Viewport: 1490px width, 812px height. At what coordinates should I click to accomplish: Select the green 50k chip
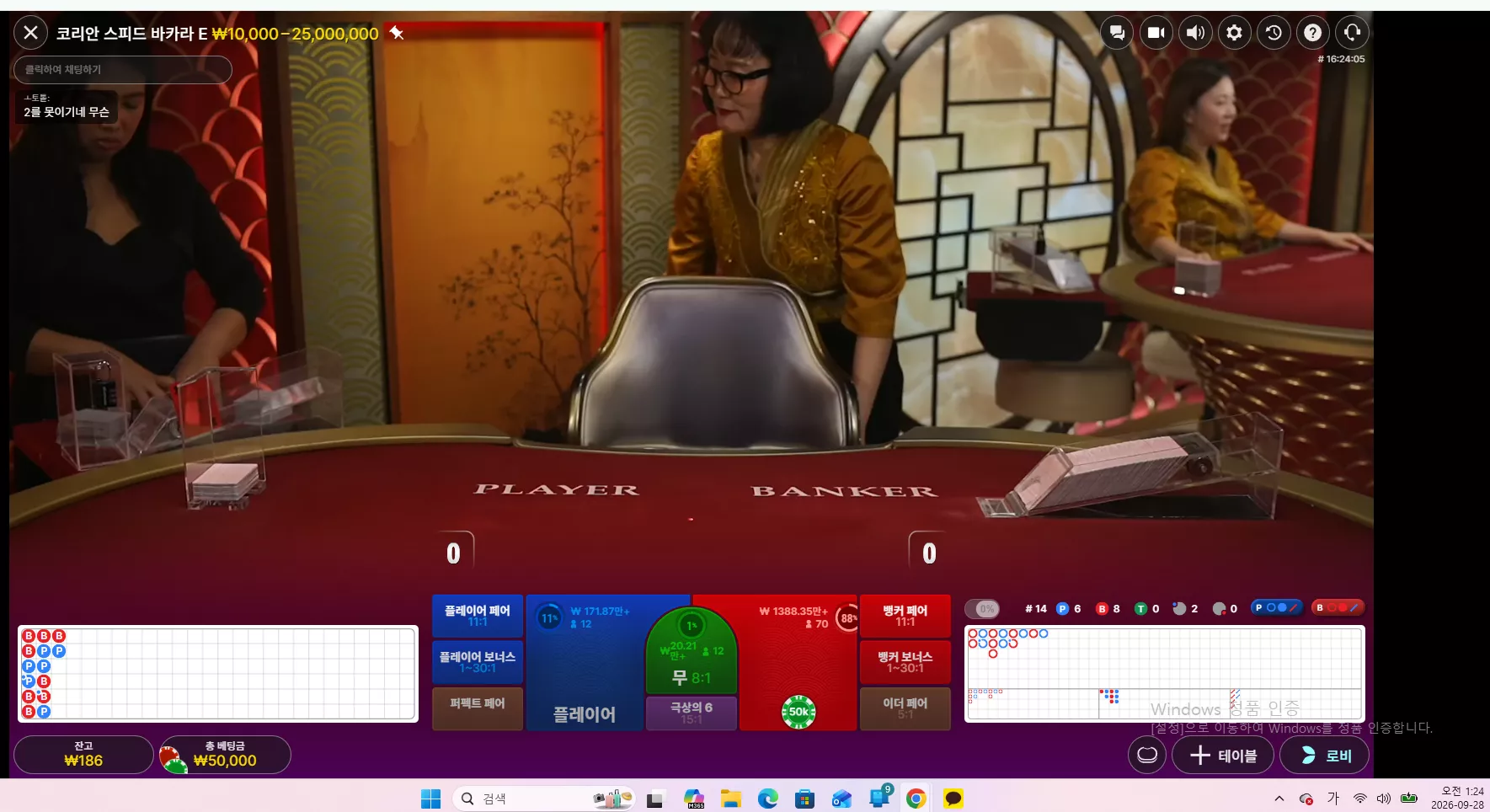(798, 712)
